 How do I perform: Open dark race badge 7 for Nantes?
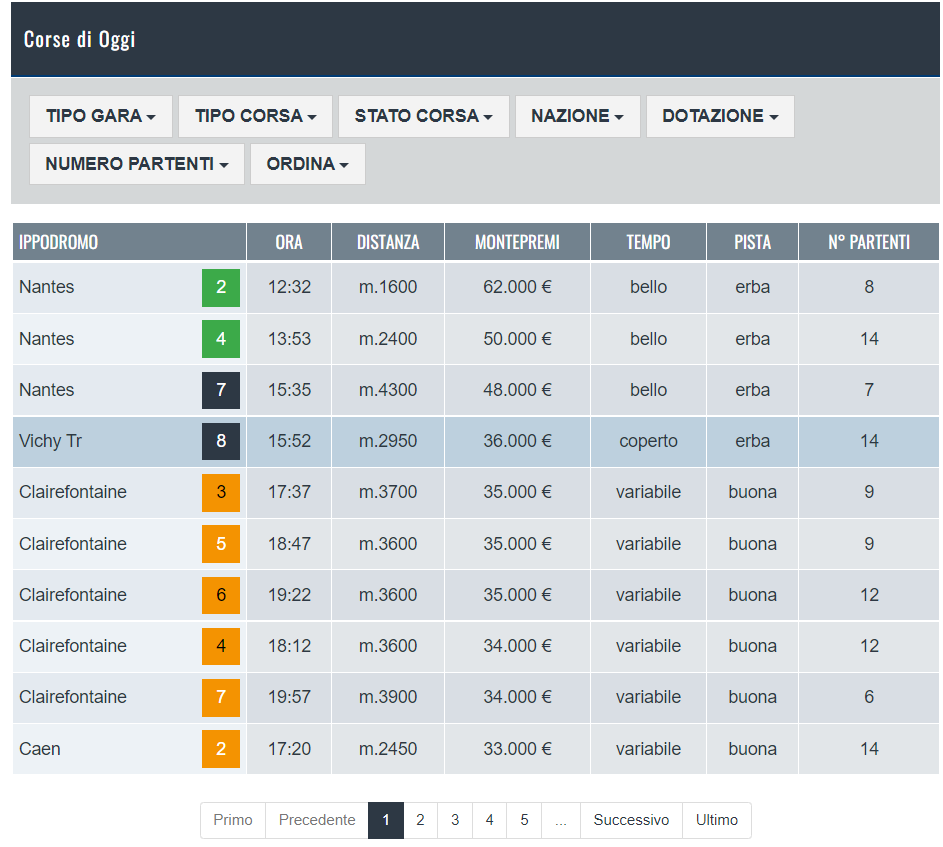point(221,390)
